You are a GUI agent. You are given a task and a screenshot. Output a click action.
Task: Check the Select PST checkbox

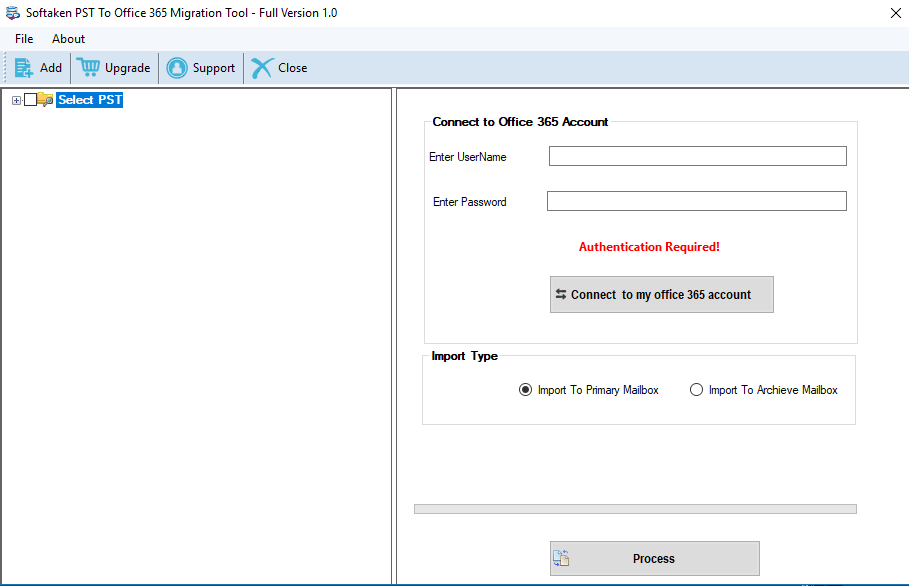[31, 100]
